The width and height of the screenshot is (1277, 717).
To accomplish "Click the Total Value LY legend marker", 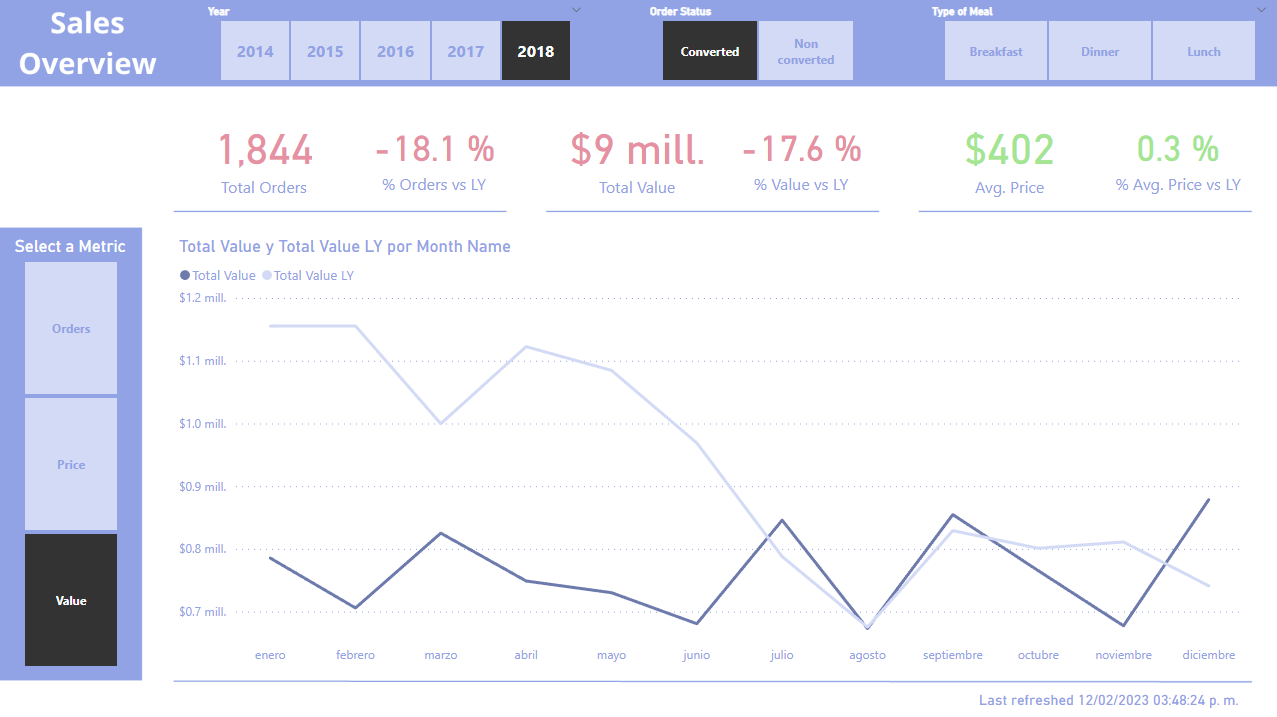I will pos(267,276).
